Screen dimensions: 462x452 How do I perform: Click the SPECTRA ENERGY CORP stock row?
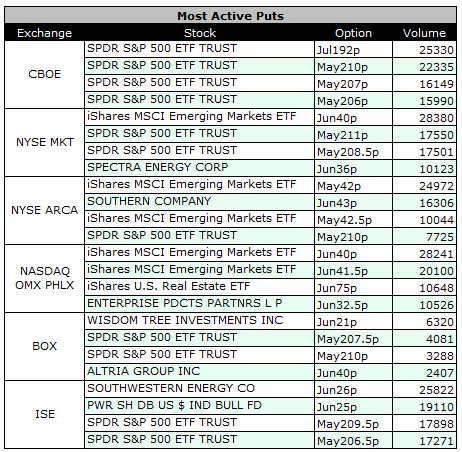(270, 168)
